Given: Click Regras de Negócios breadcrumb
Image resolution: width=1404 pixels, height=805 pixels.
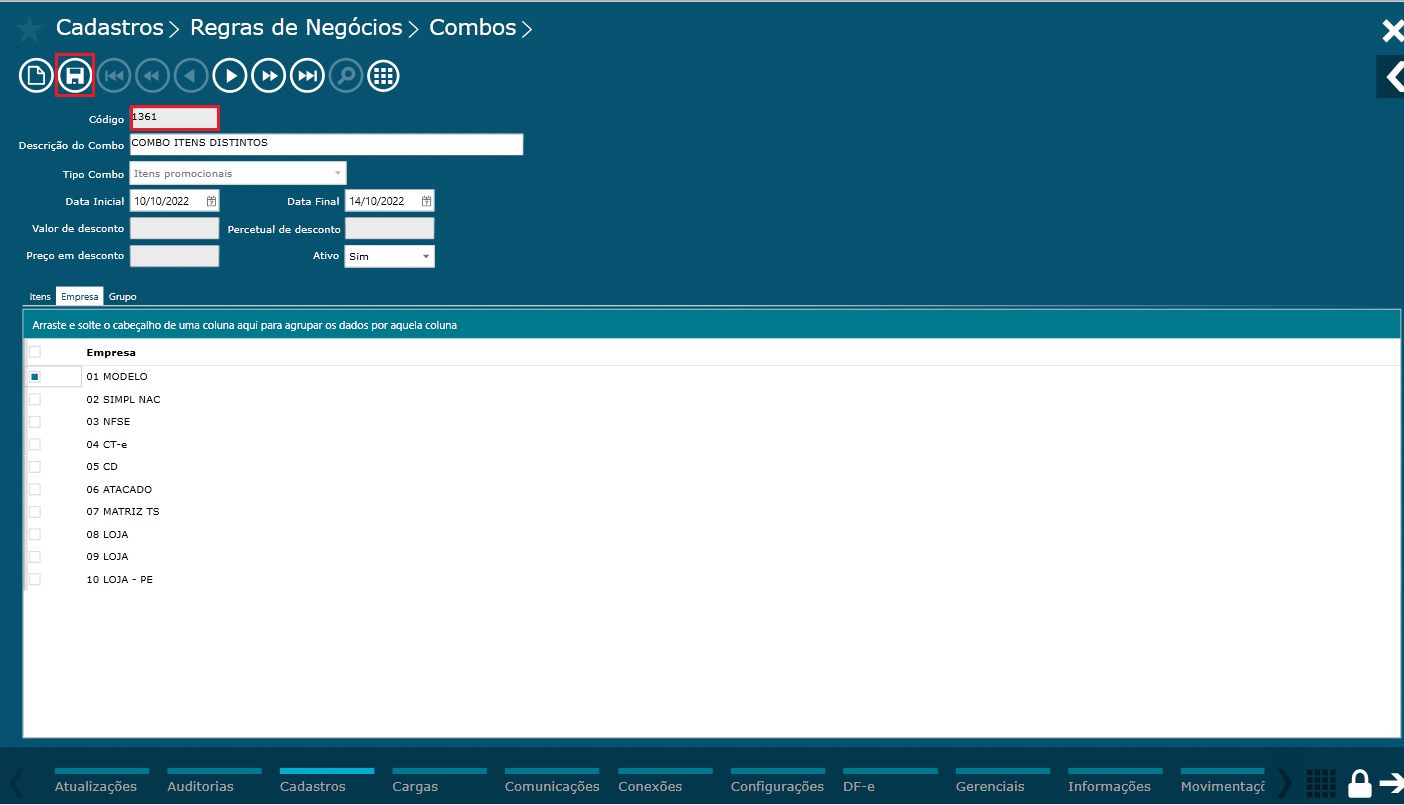Looking at the screenshot, I should pos(296,28).
